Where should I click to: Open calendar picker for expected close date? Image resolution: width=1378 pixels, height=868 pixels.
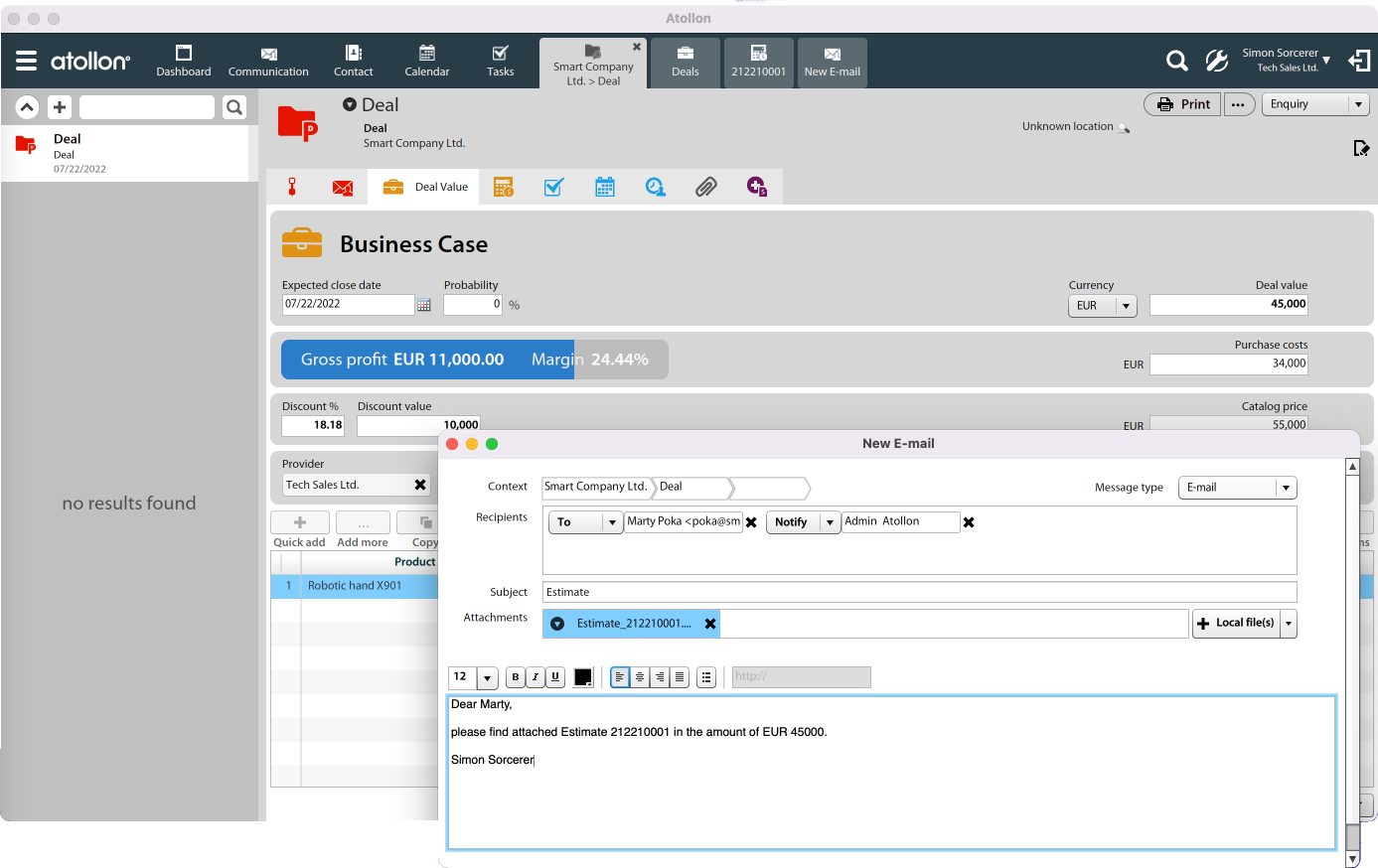[424, 305]
